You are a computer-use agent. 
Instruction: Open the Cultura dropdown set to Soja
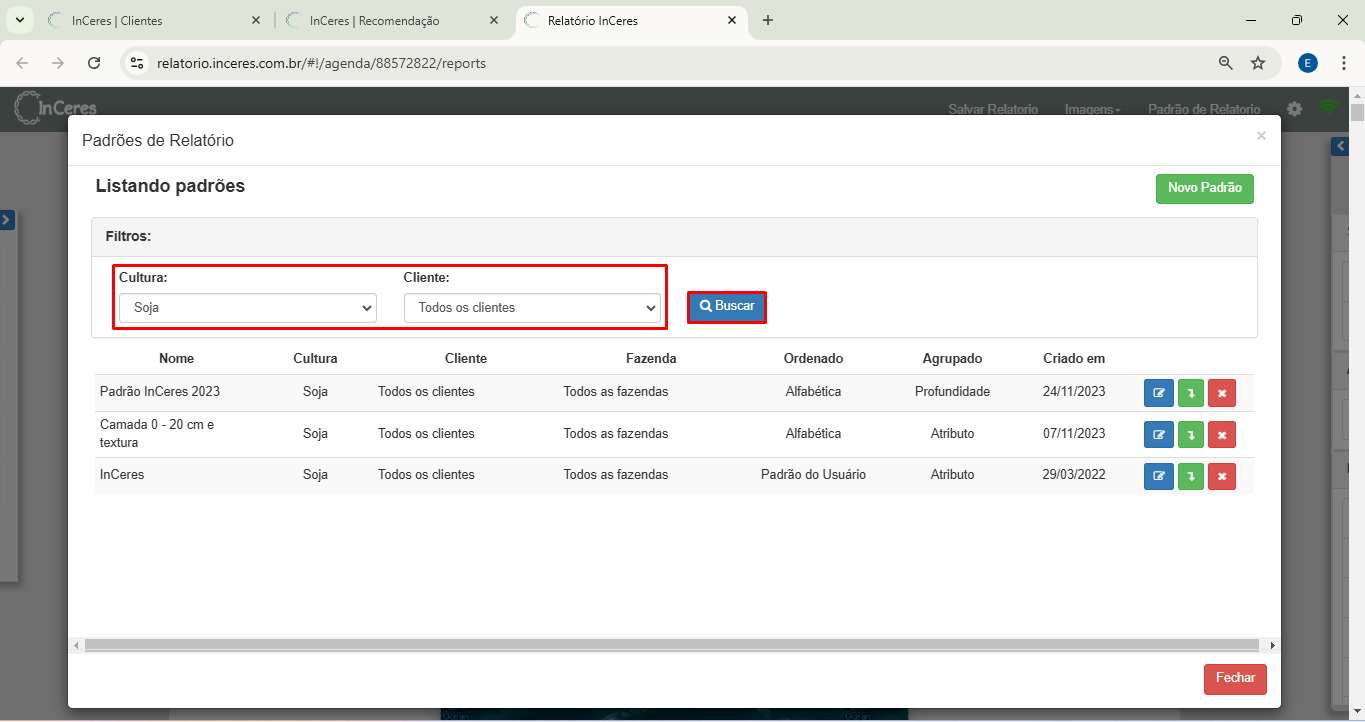(248, 308)
